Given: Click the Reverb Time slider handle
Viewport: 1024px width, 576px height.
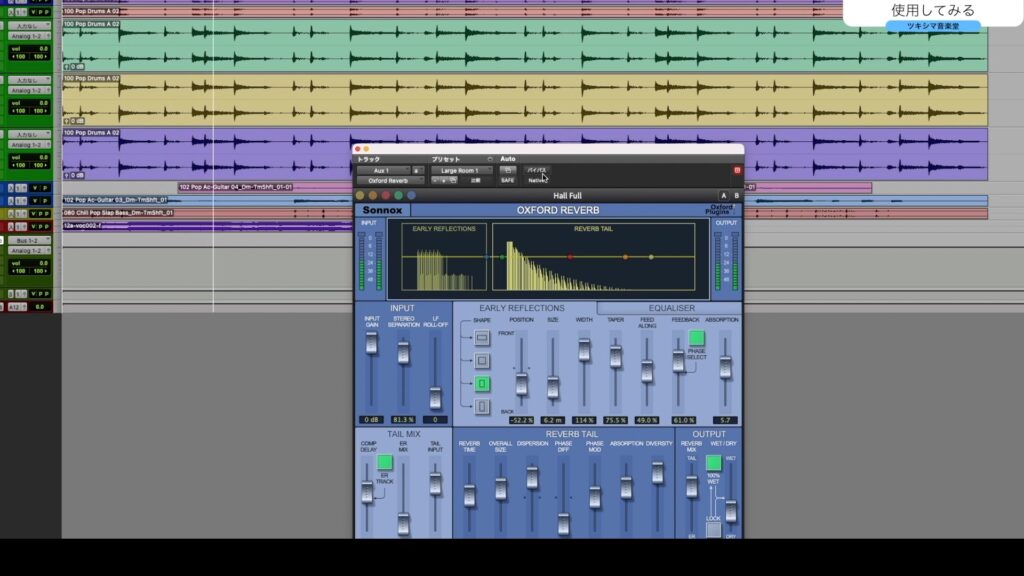Looking at the screenshot, I should pos(469,496).
